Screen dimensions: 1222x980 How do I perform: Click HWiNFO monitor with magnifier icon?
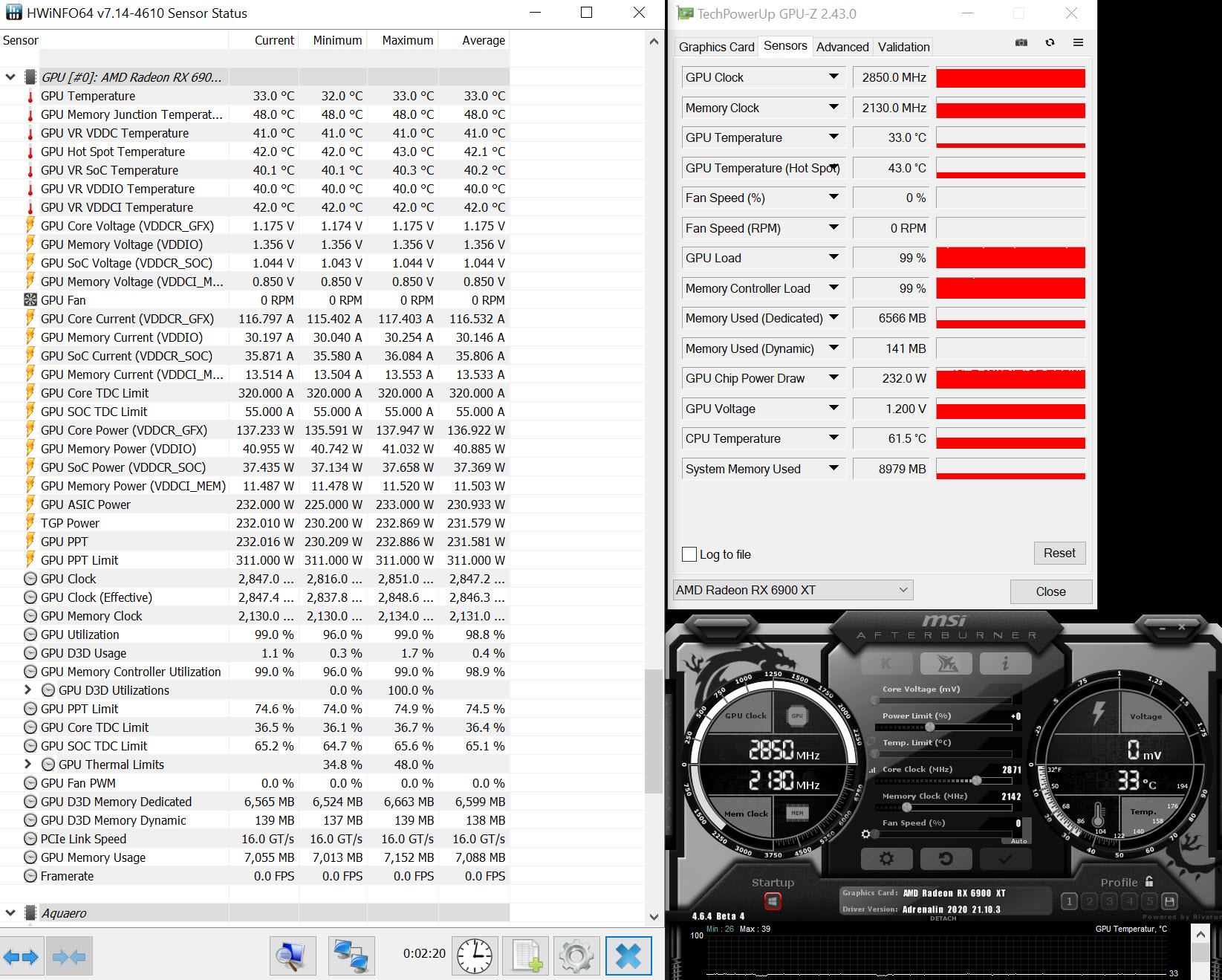coord(292,955)
